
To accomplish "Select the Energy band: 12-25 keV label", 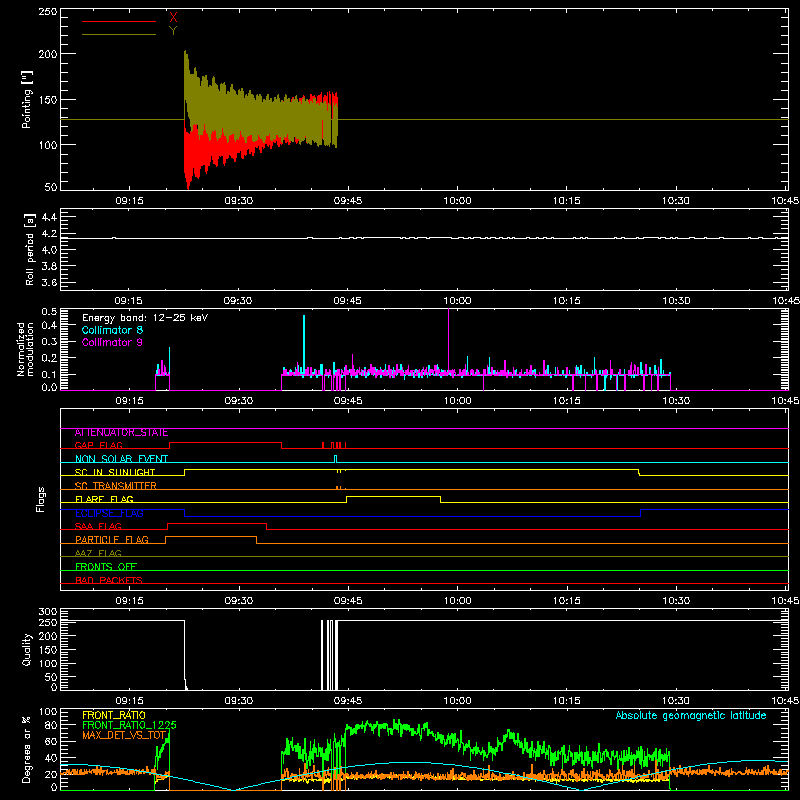I will (145, 318).
